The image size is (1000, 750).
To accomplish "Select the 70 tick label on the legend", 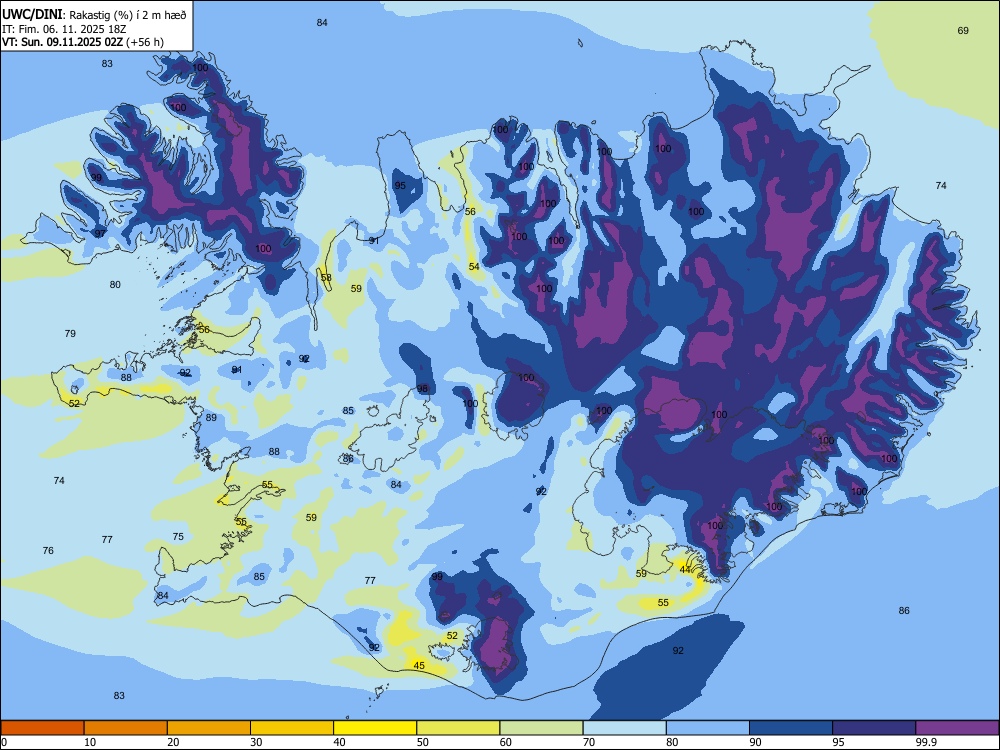I will pyautogui.click(x=589, y=742).
